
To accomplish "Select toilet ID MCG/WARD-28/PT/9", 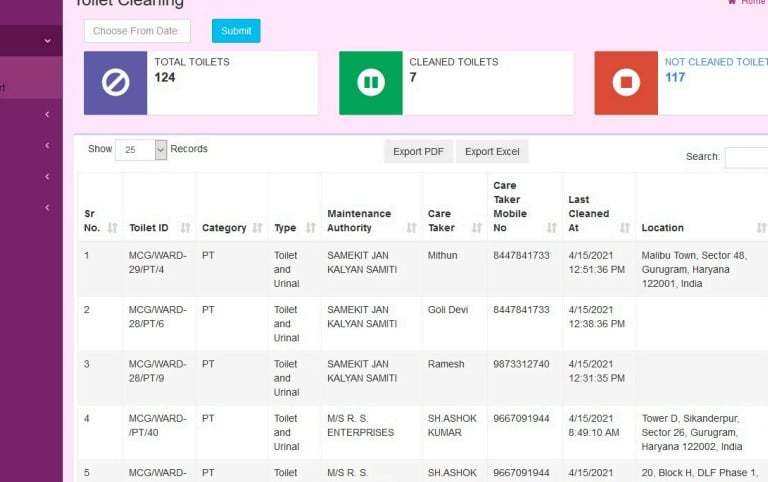I will [x=158, y=371].
